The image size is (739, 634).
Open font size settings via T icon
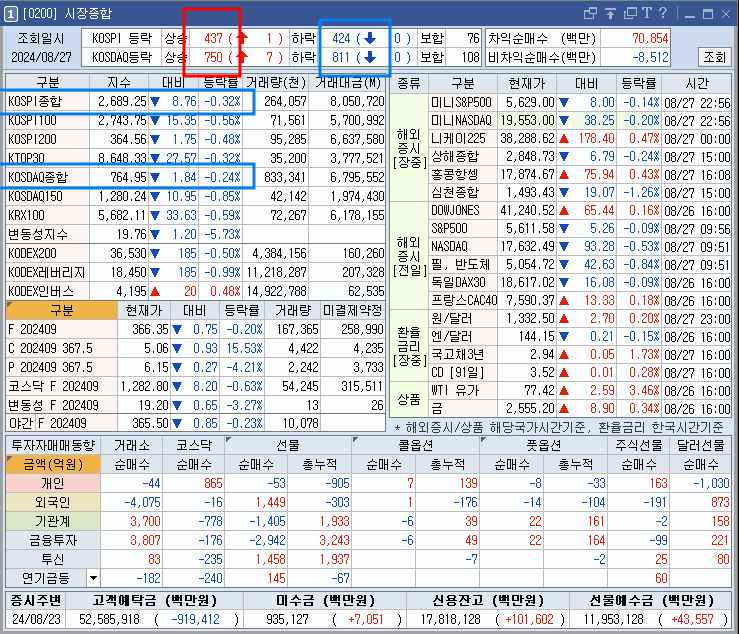(647, 13)
